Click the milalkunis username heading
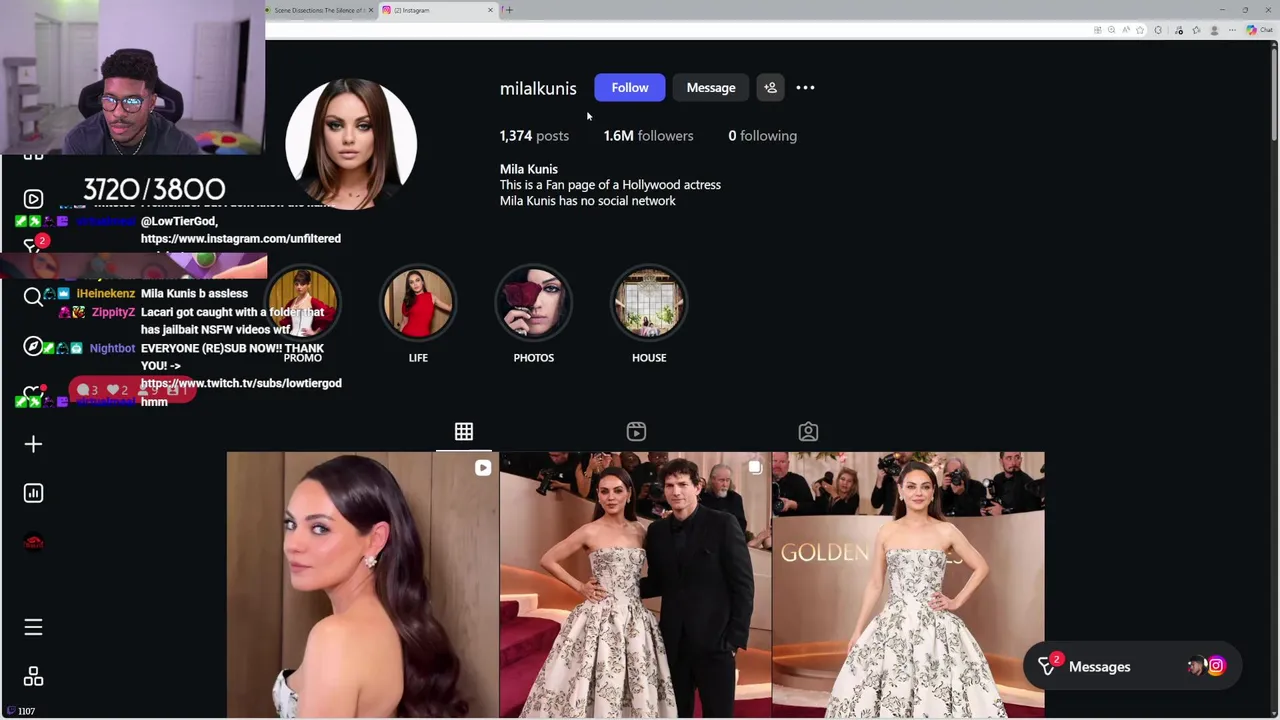The width and height of the screenshot is (1280, 720). 538,88
